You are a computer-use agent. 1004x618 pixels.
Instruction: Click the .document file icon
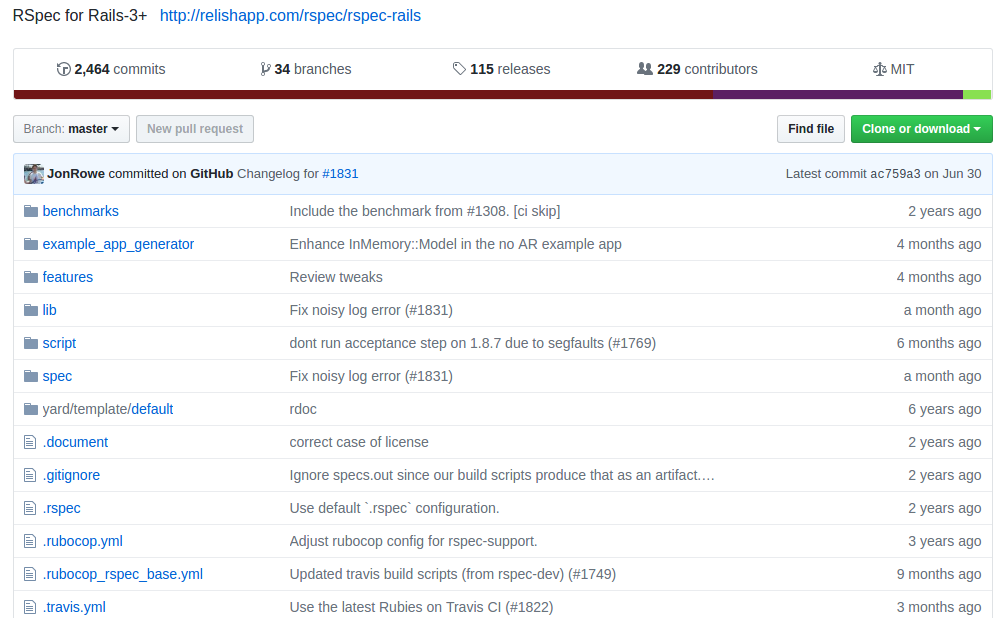pyautogui.click(x=30, y=442)
